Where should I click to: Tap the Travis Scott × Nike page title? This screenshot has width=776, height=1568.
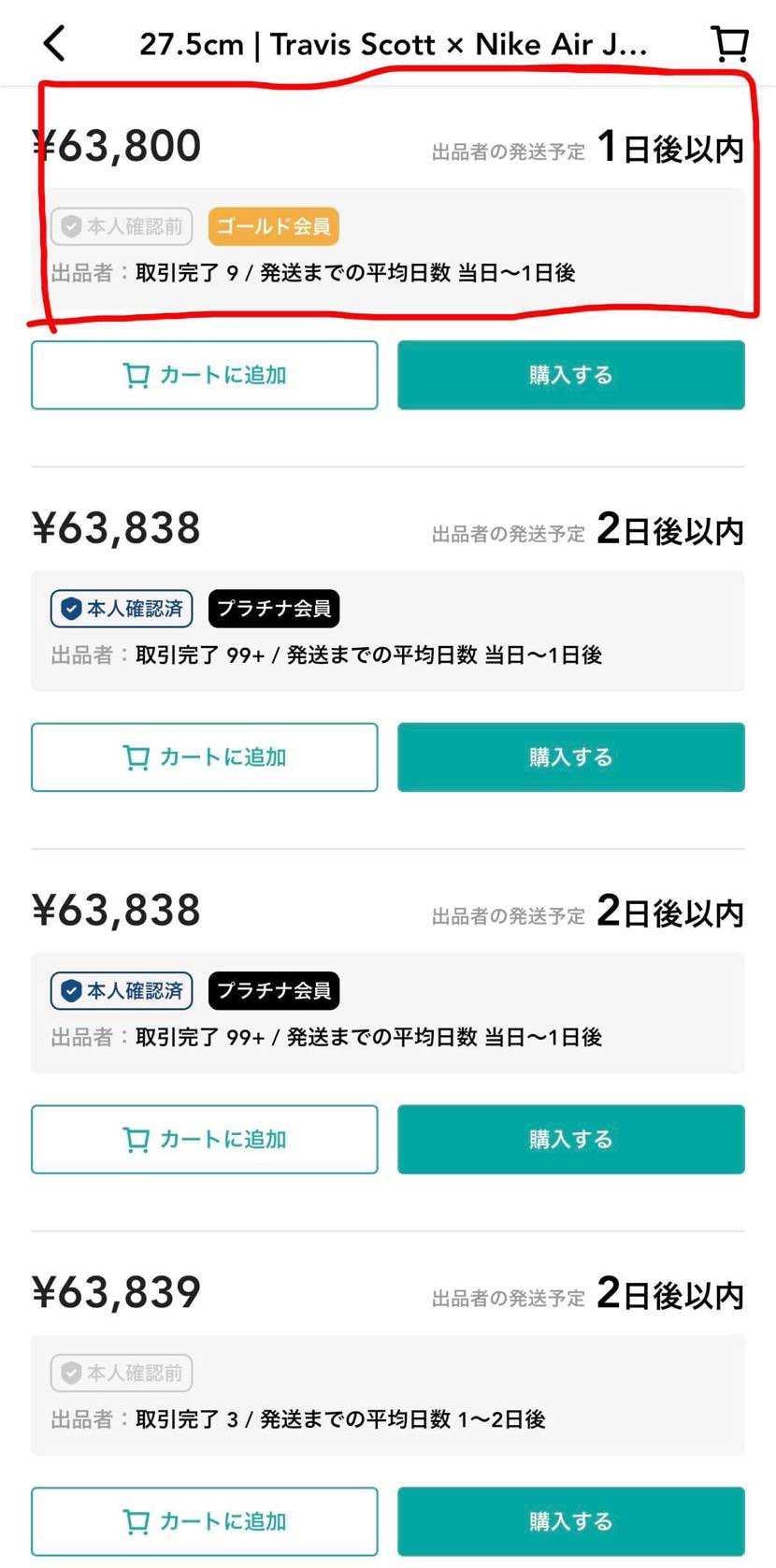point(393,44)
